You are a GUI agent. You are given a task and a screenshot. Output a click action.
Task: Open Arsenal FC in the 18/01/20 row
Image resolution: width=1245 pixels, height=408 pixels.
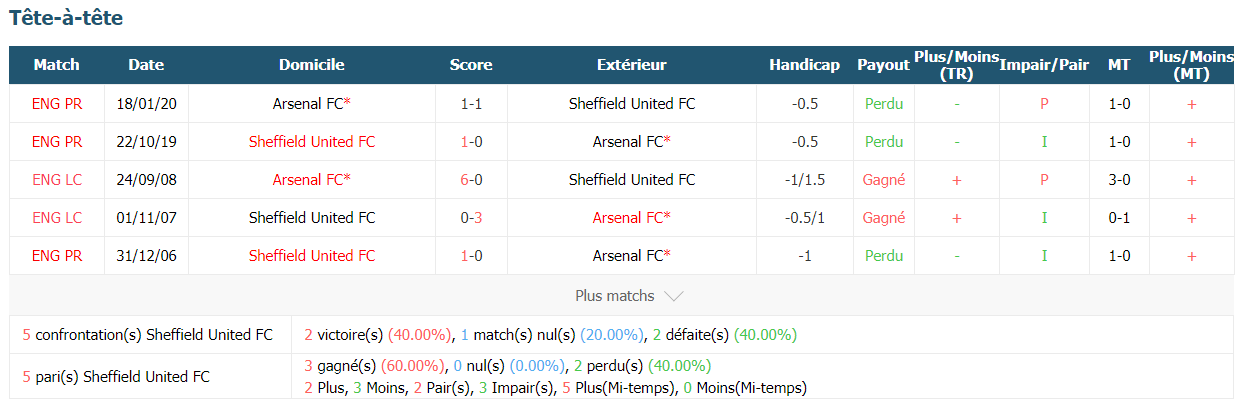tap(311, 103)
